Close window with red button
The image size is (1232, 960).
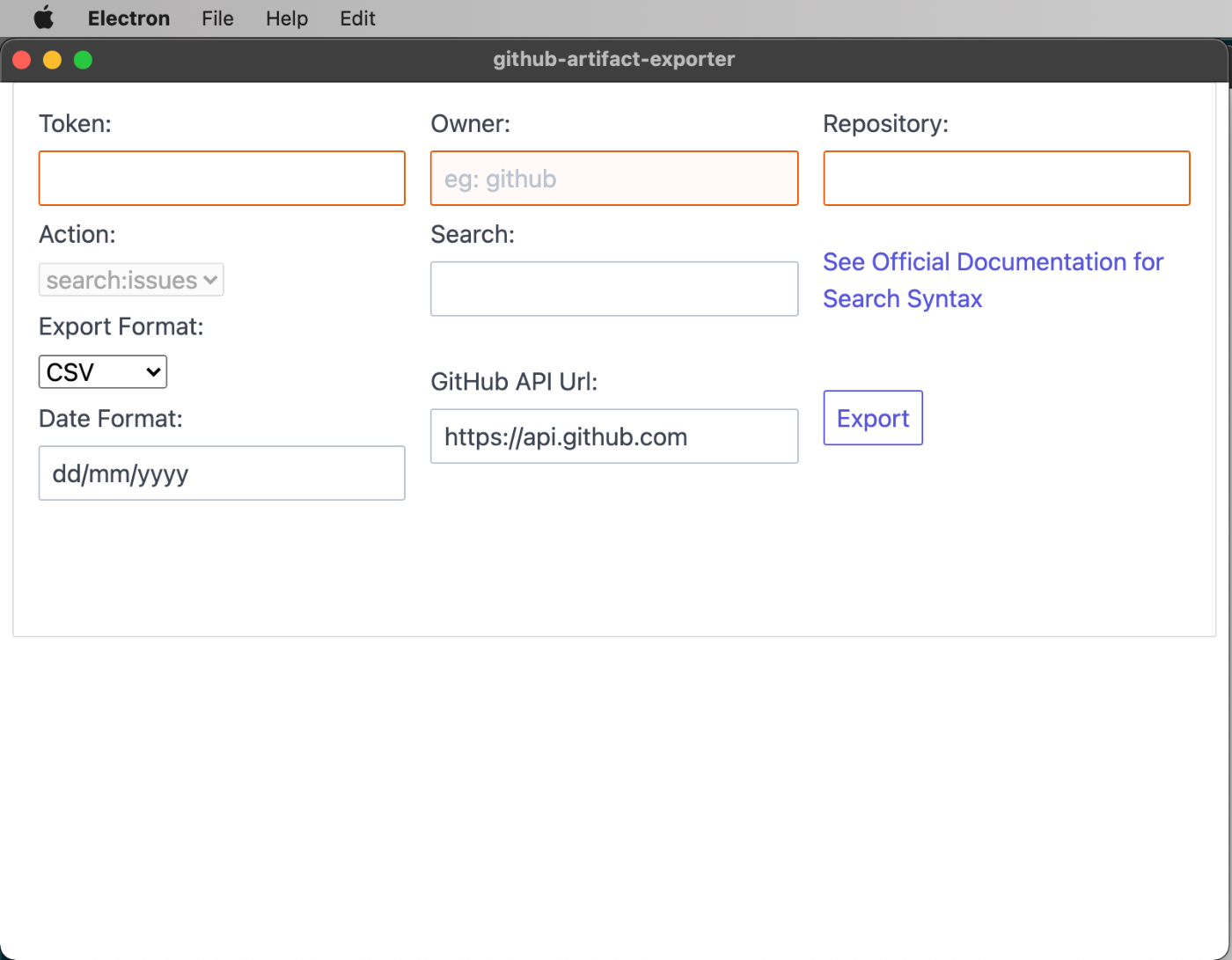(22, 60)
